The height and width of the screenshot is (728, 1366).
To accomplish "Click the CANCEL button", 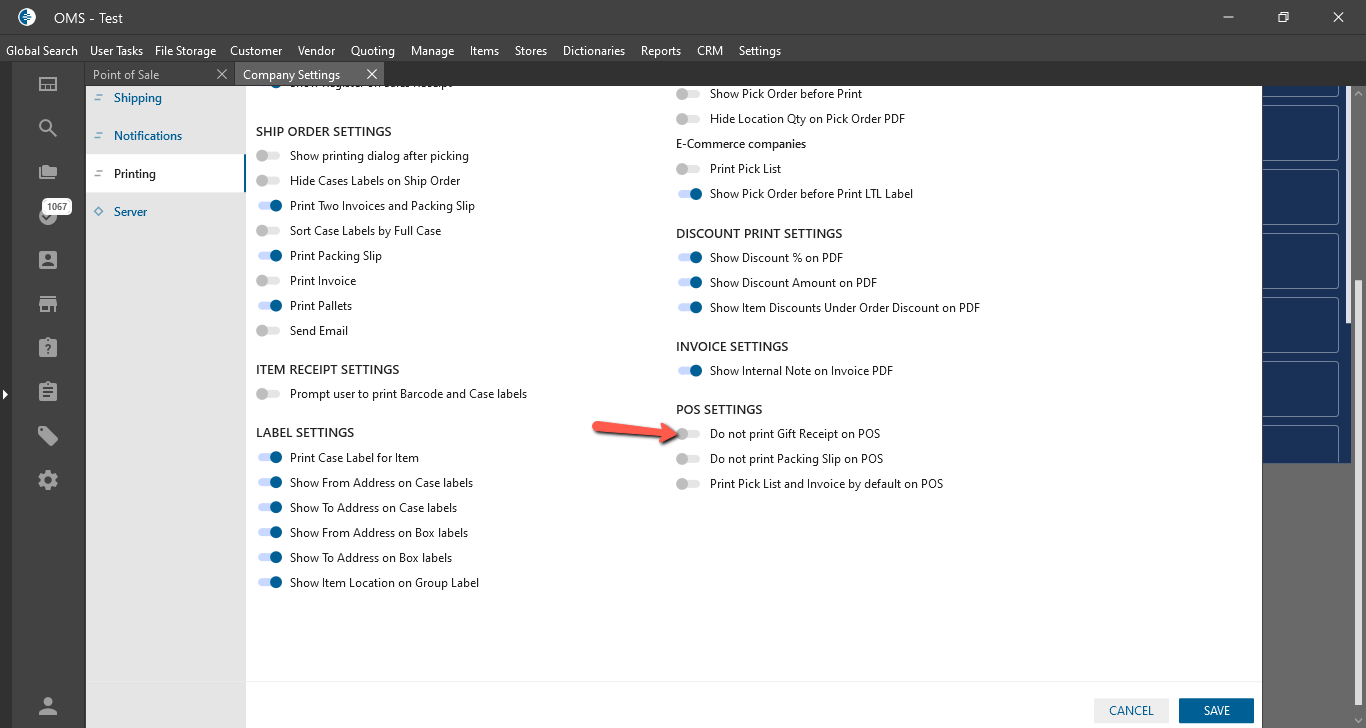I will tap(1131, 711).
